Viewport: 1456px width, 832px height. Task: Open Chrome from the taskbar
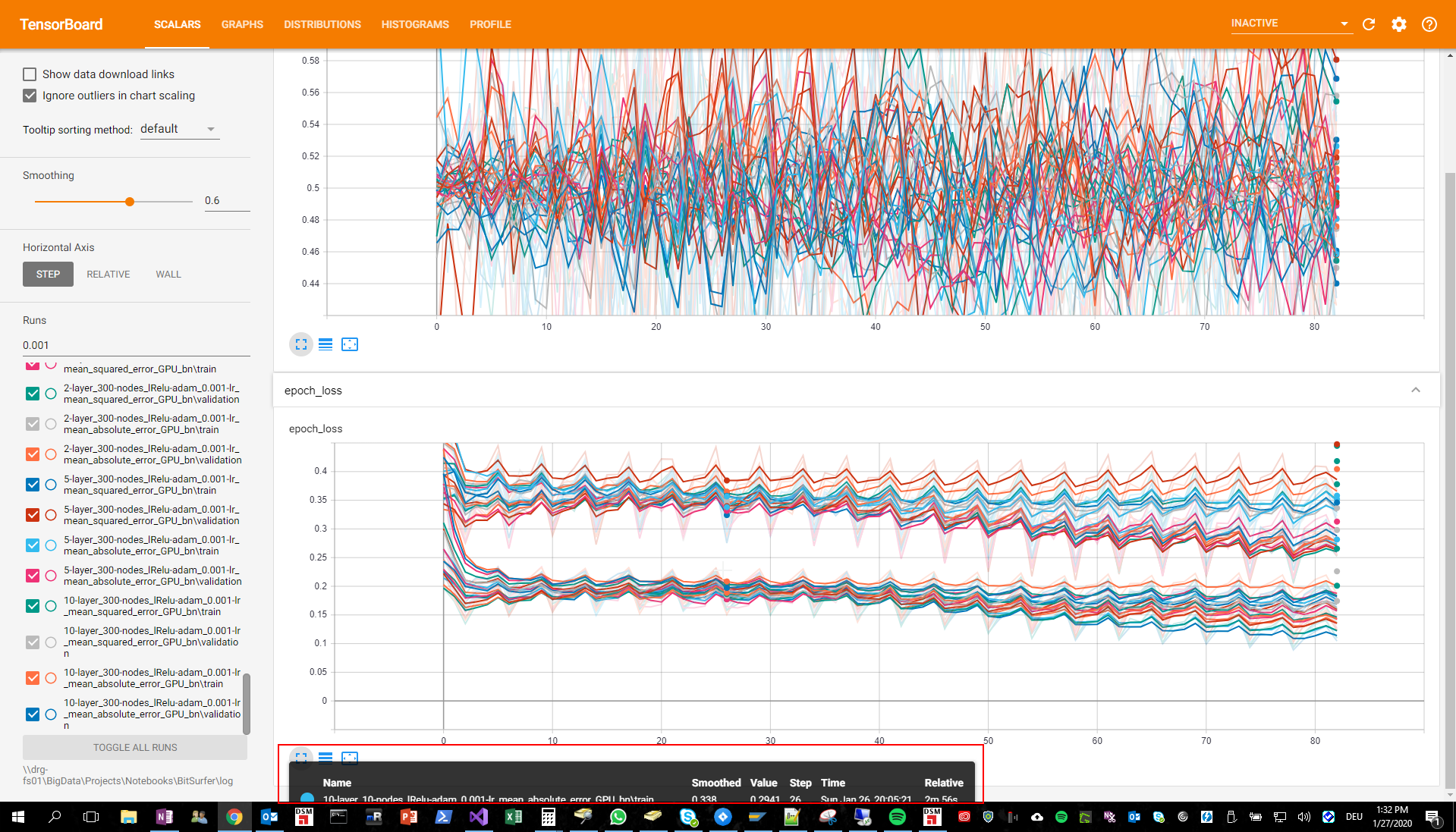click(x=234, y=817)
